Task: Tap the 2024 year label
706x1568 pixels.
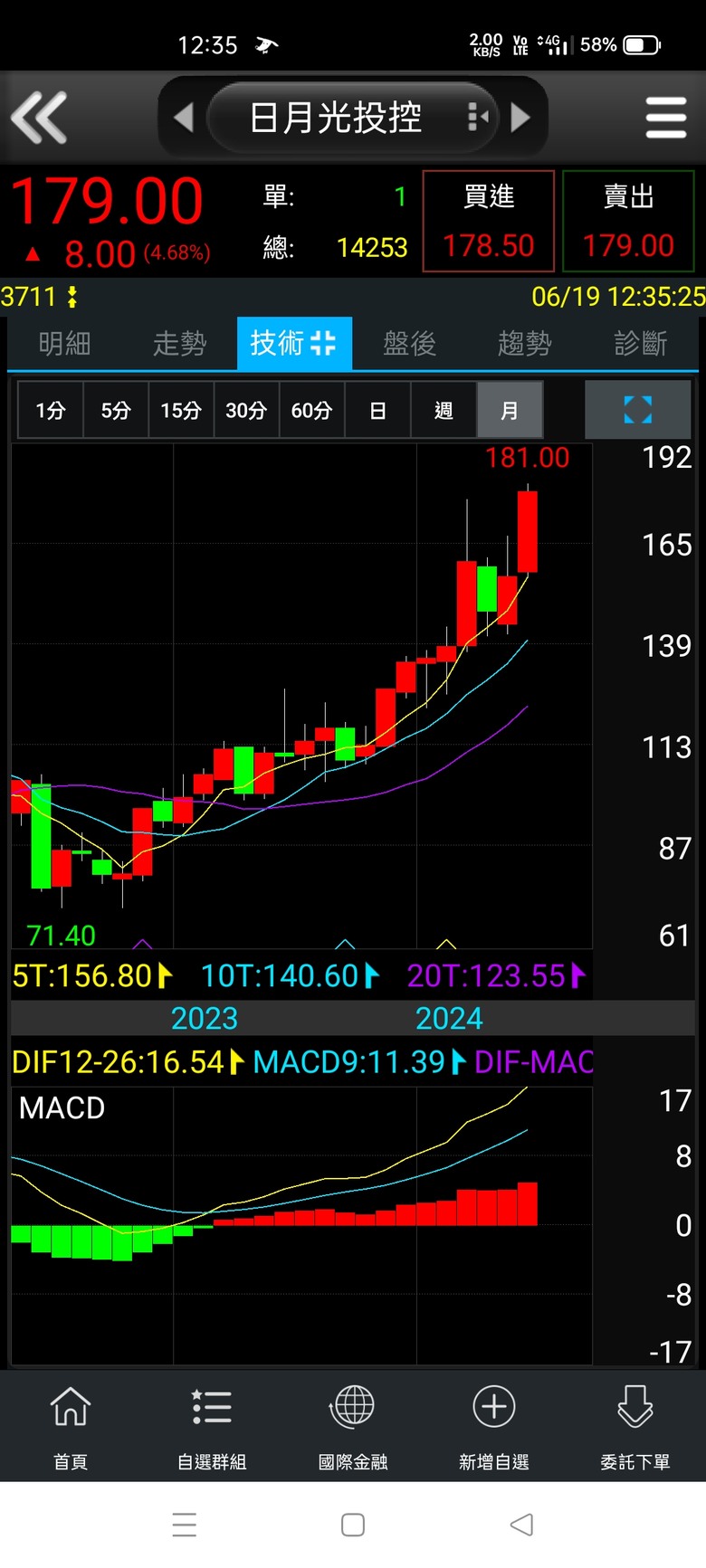Action: pyautogui.click(x=449, y=1018)
